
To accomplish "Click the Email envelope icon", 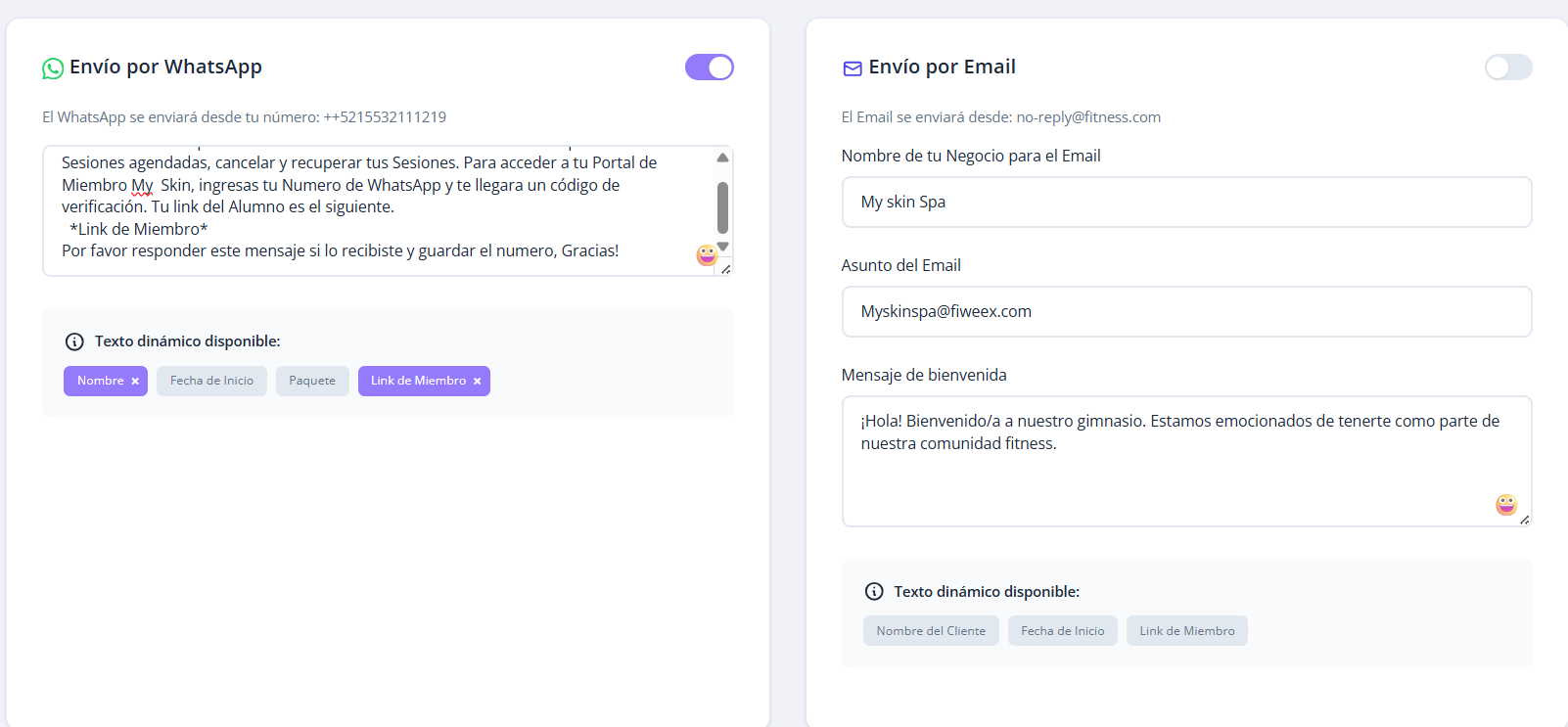I will pos(853,68).
